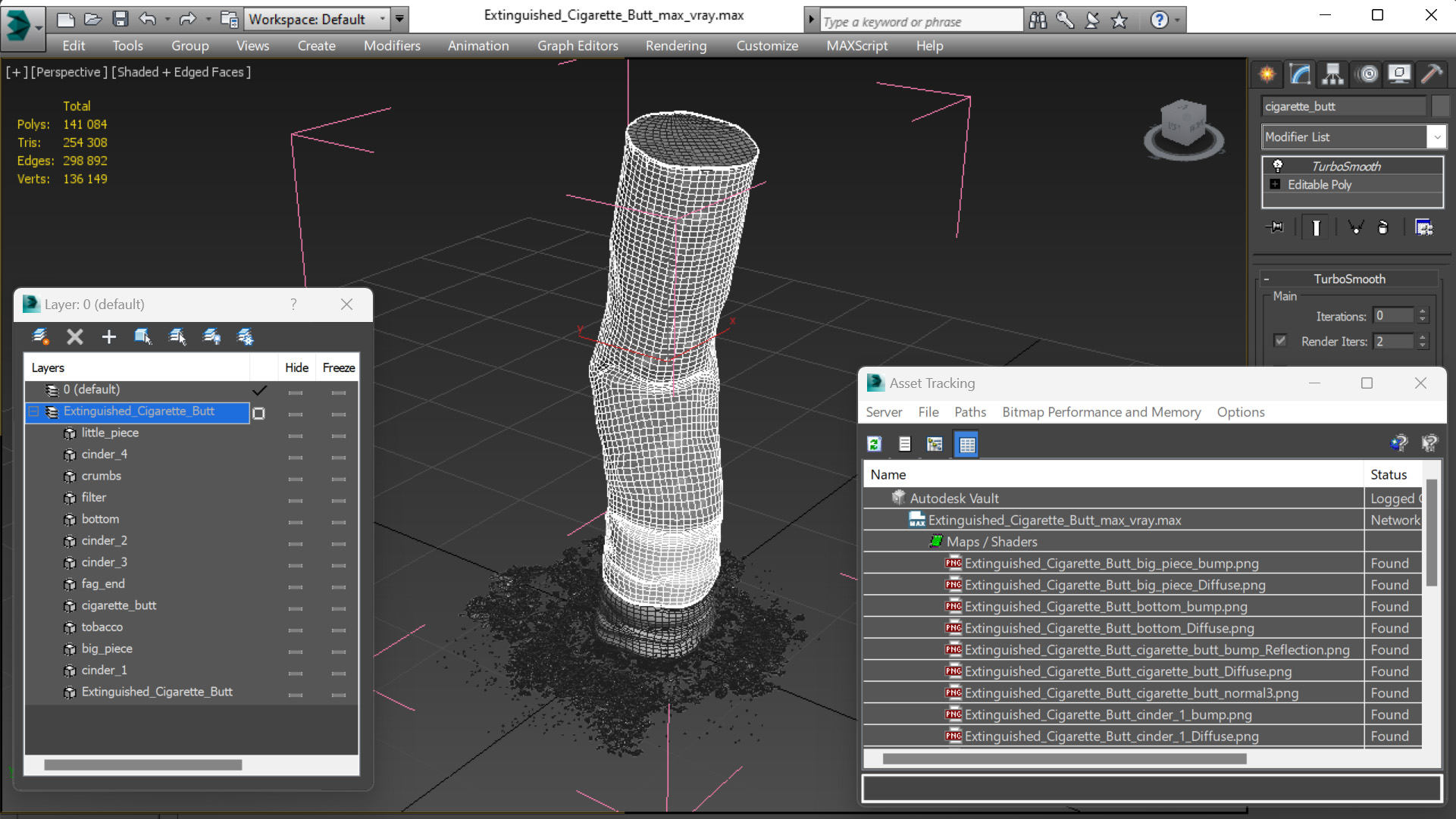Click delete layer X icon in Layer dialog
1456x819 pixels.
click(74, 336)
